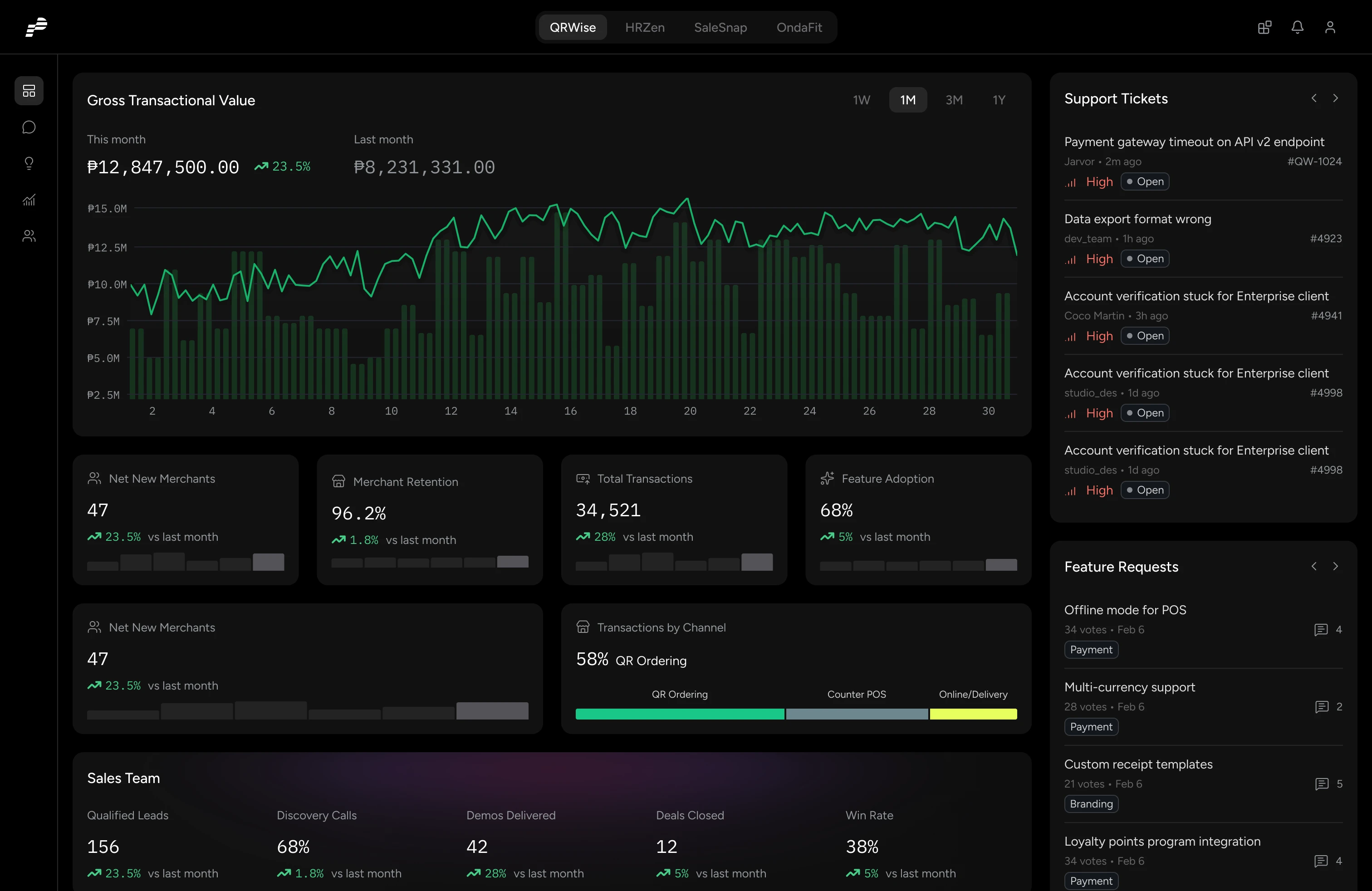Advance Feature Requests using right chevron
This screenshot has height=891, width=1372.
coord(1336,566)
